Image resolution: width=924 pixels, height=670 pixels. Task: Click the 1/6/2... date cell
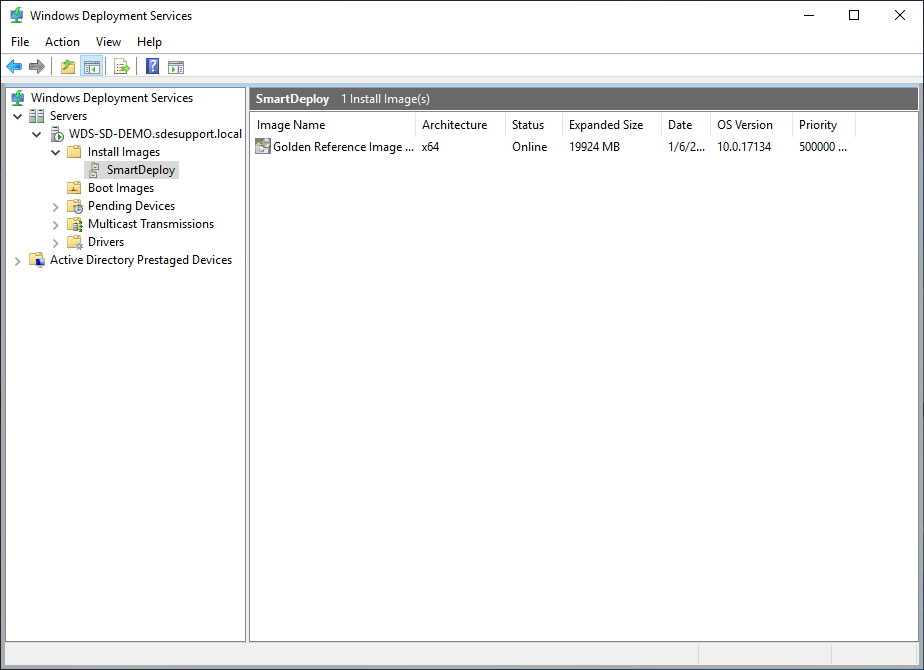[x=686, y=147]
